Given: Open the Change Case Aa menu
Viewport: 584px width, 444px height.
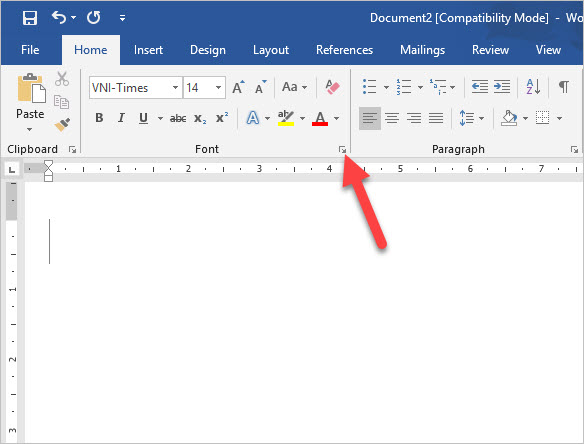Looking at the screenshot, I should tap(294, 88).
